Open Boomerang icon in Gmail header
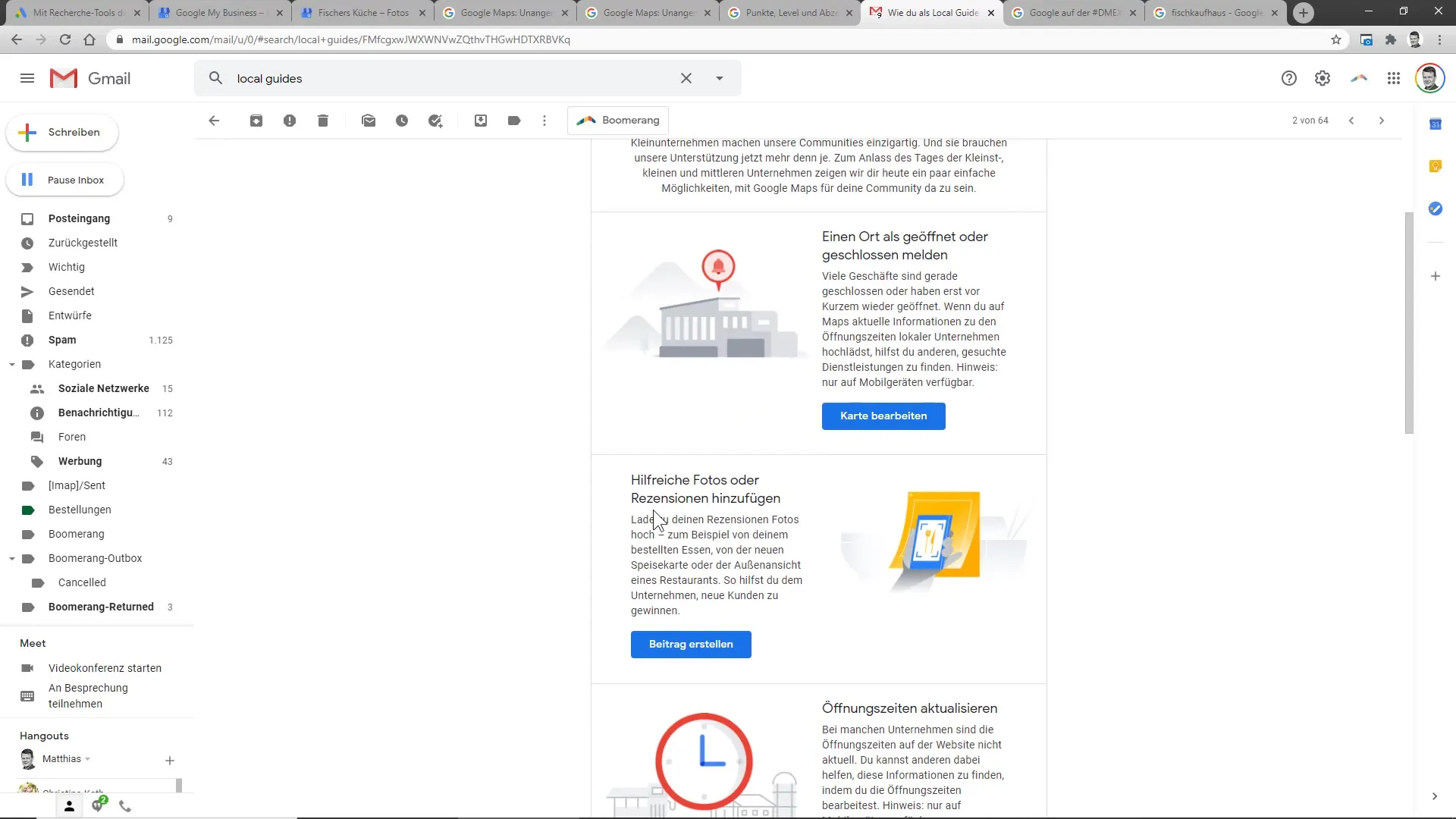Viewport: 1456px width, 819px height. pyautogui.click(x=1359, y=78)
